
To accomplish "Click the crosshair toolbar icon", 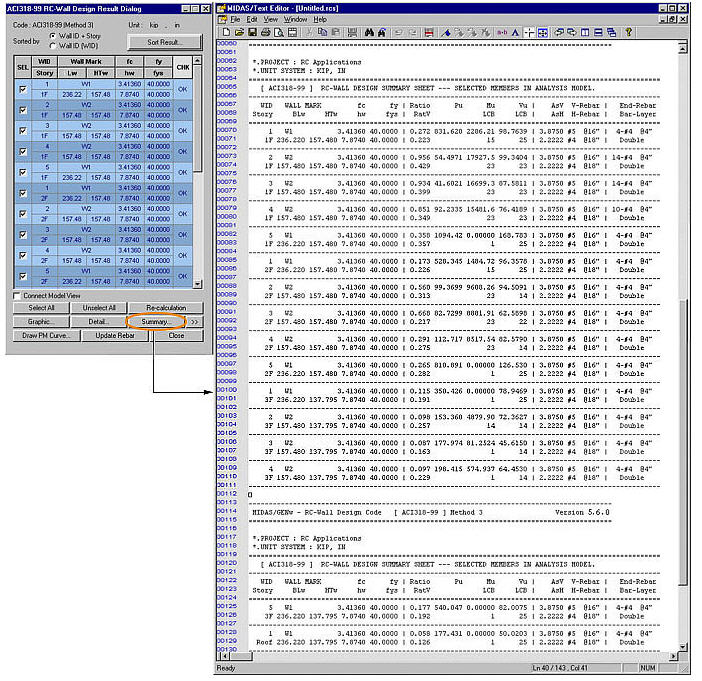I will point(529,32).
